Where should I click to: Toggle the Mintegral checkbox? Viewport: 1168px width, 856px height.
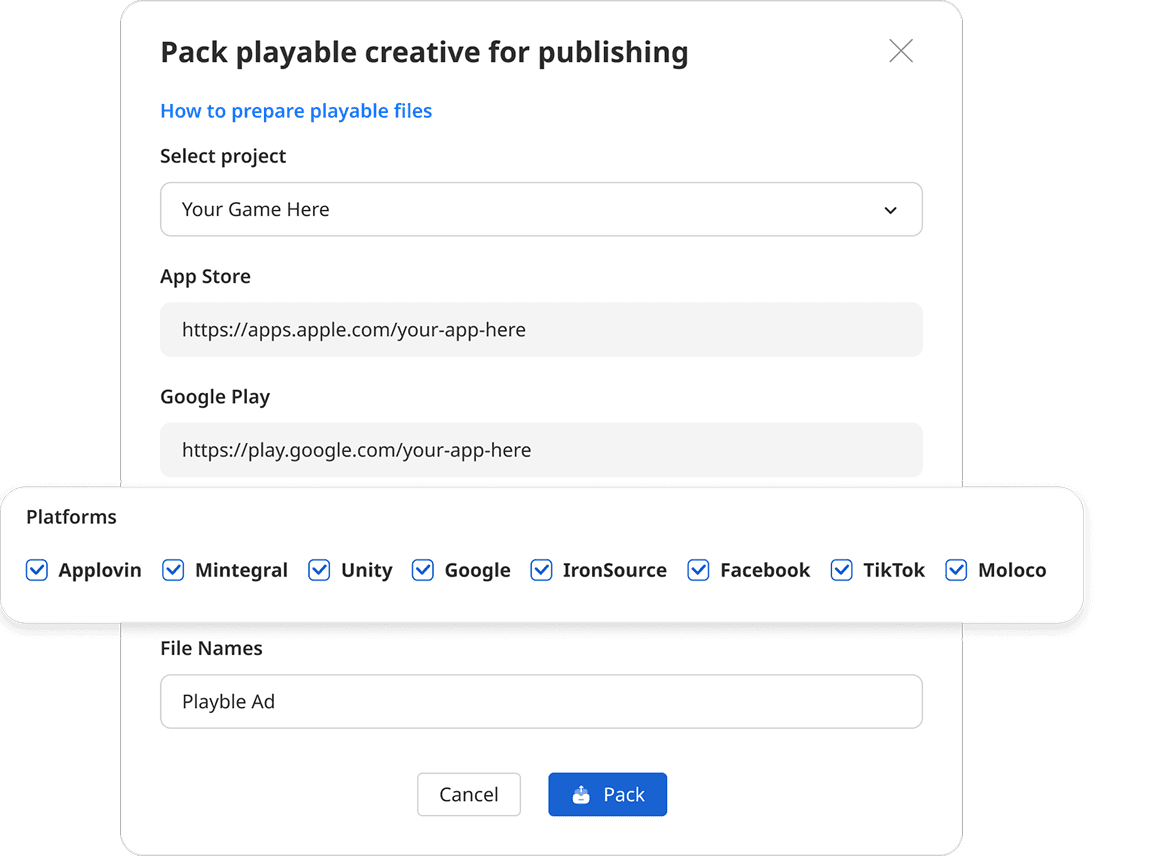[x=173, y=570]
